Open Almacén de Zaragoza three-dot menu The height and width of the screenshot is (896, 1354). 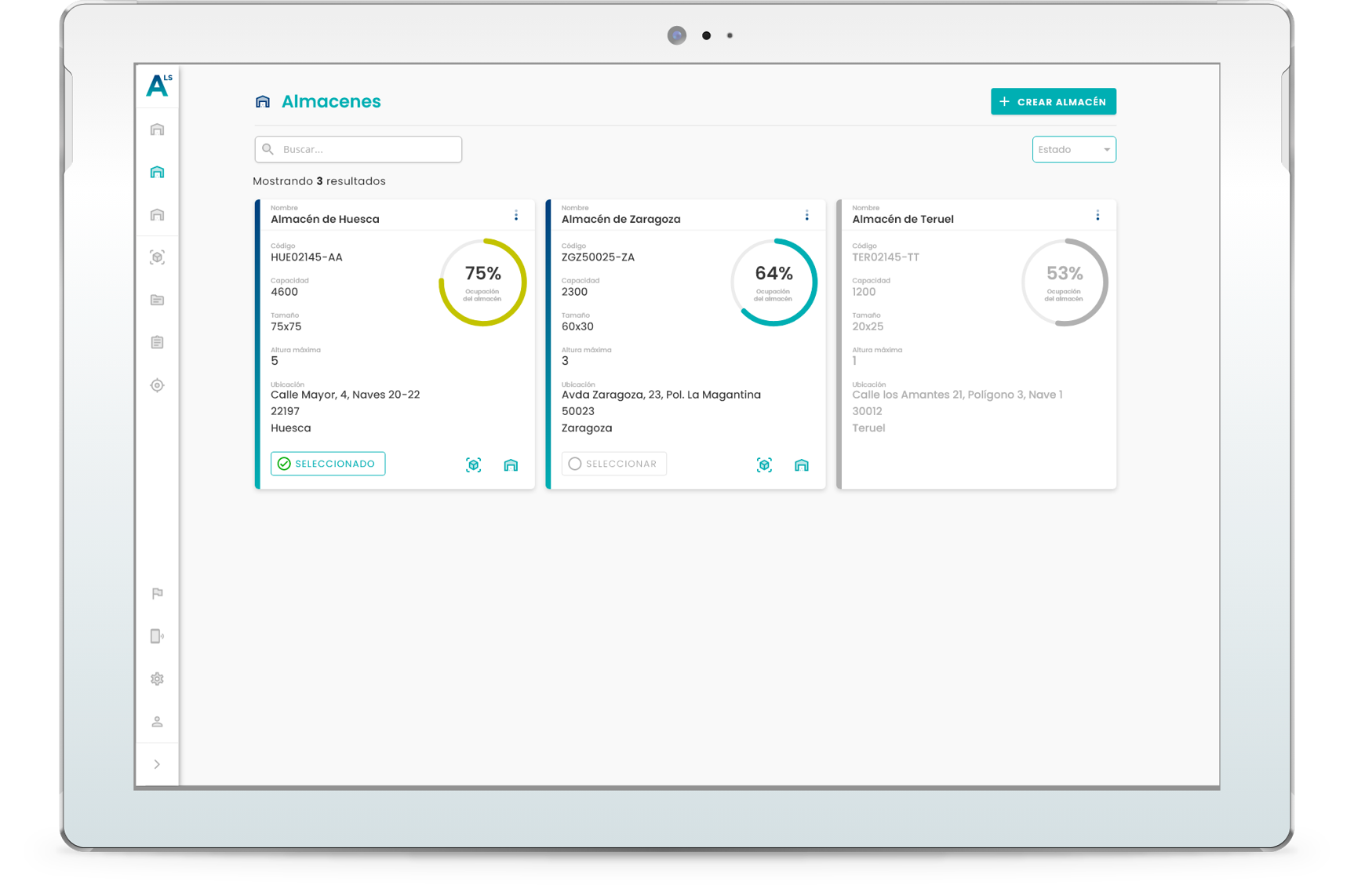[807, 215]
